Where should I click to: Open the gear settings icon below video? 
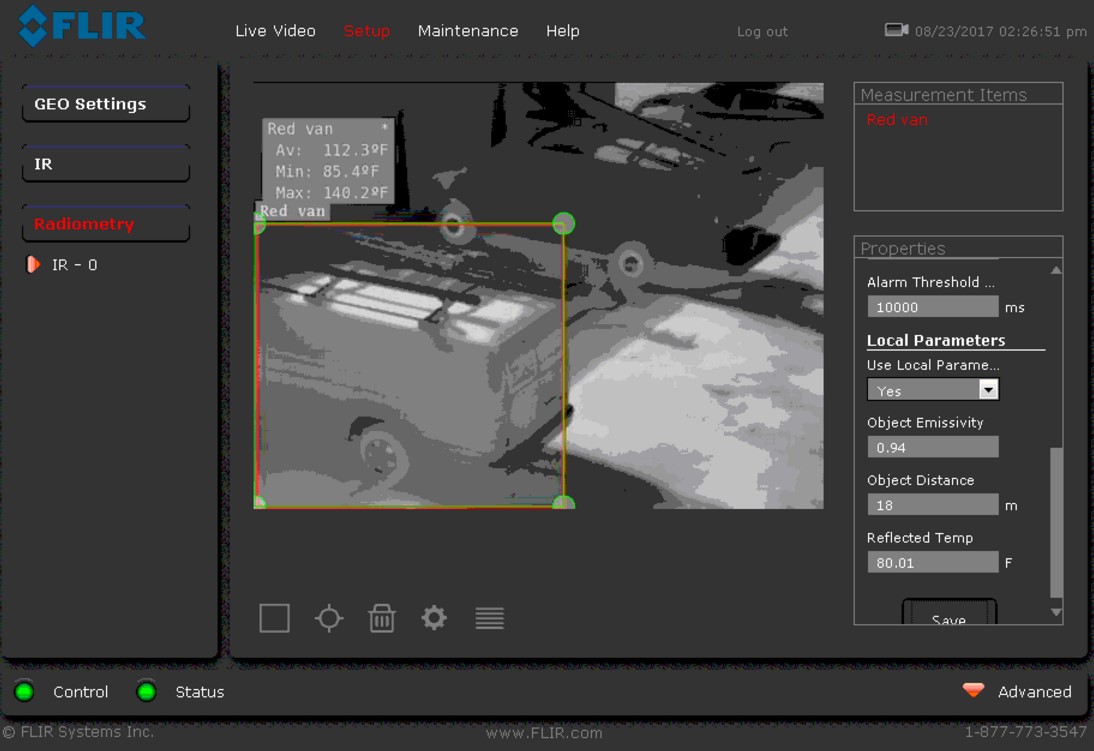click(434, 618)
